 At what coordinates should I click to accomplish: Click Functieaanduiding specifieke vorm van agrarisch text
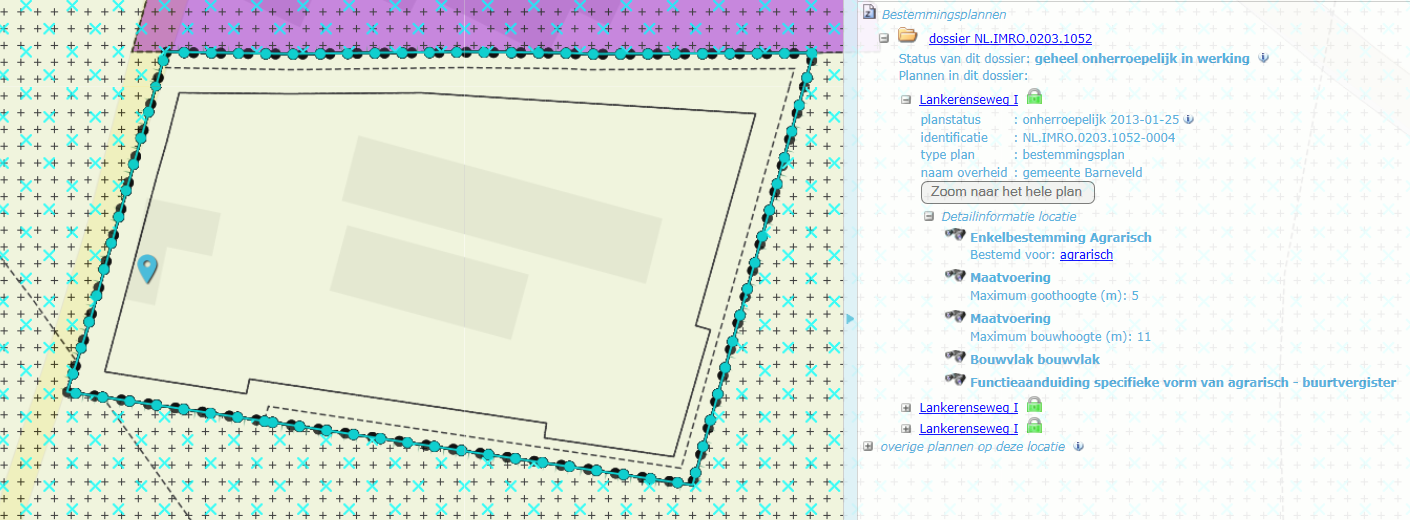click(x=1183, y=382)
